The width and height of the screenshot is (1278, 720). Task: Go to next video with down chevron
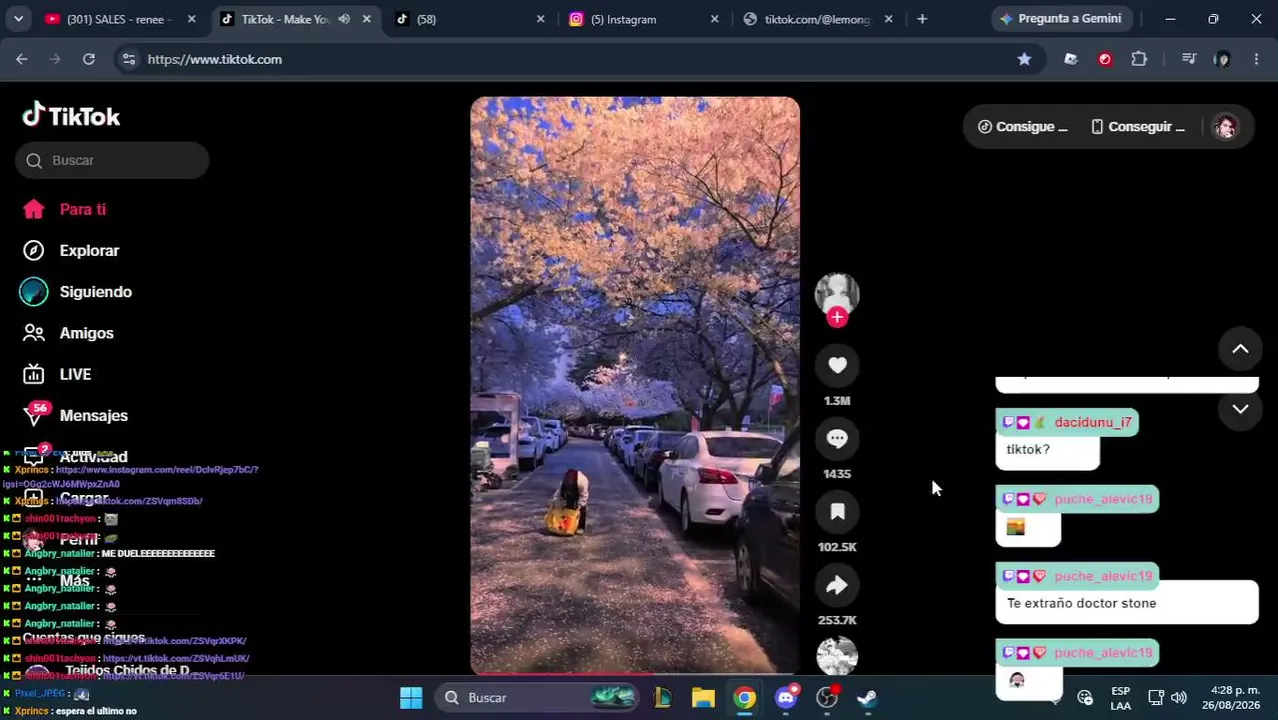pyautogui.click(x=1240, y=409)
